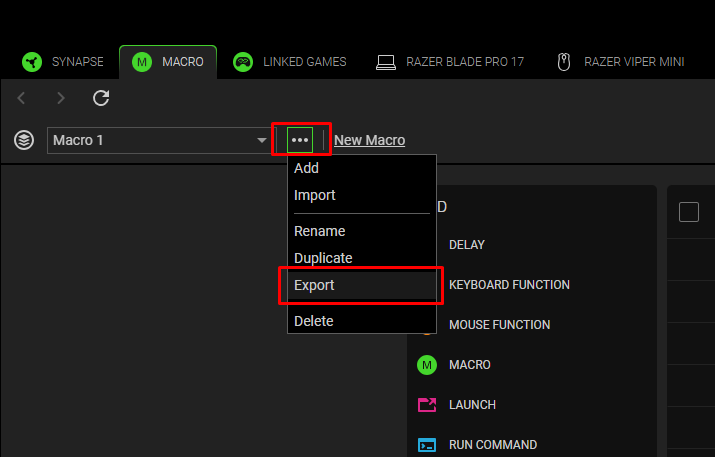The height and width of the screenshot is (457, 715).
Task: Choose Export from the context menu
Action: pos(314,285)
